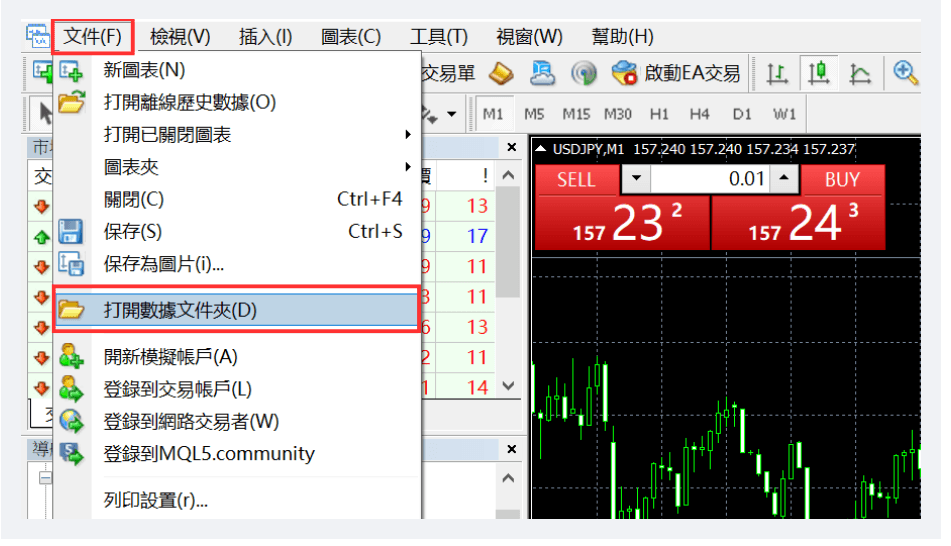Click the 登錄到網路交易者 globe icon
Image resolution: width=951 pixels, height=546 pixels.
coord(72,421)
